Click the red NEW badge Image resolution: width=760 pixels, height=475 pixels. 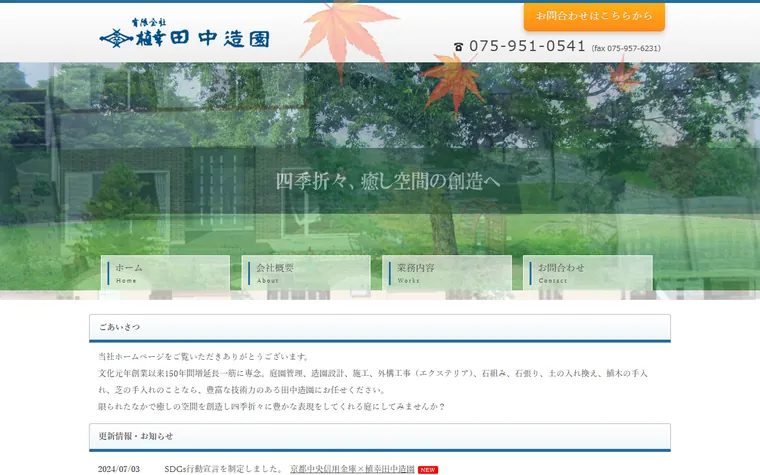[x=428, y=470]
